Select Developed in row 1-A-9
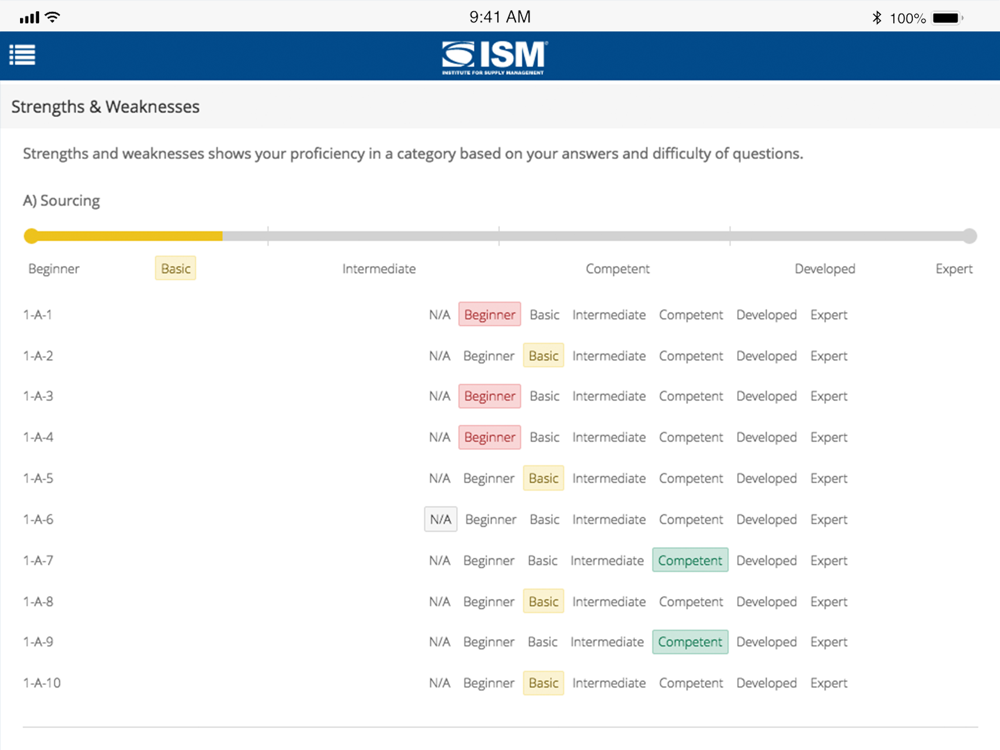The height and width of the screenshot is (750, 1000). [x=767, y=642]
